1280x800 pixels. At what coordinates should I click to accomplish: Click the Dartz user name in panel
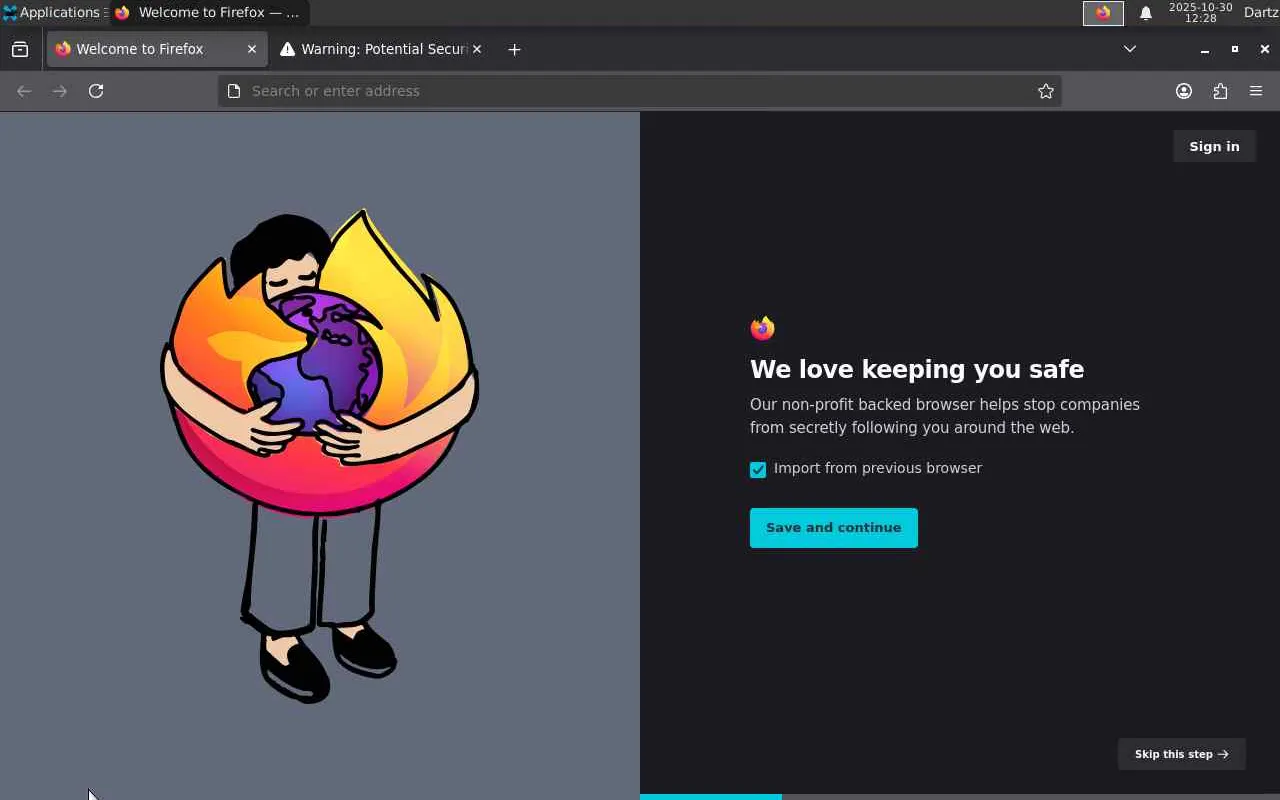pyautogui.click(x=1260, y=13)
